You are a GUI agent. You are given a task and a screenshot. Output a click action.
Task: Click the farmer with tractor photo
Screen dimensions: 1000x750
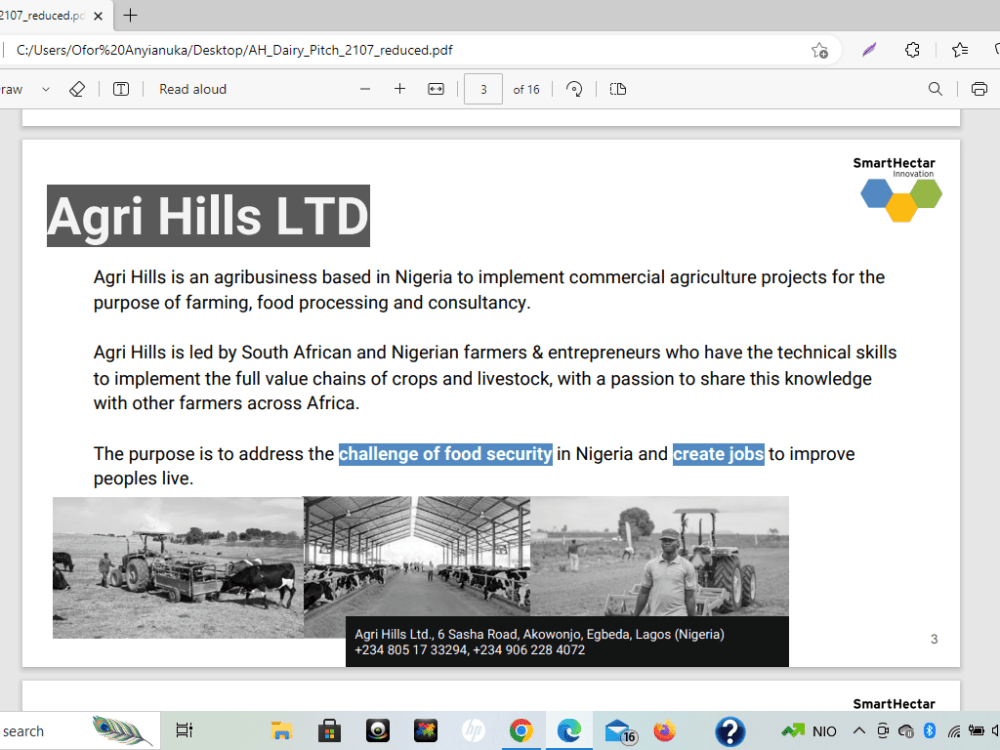click(x=659, y=557)
